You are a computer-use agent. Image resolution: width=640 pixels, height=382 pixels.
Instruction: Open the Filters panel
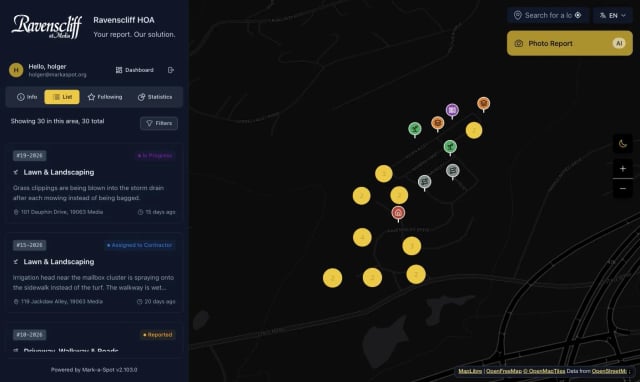coord(159,123)
